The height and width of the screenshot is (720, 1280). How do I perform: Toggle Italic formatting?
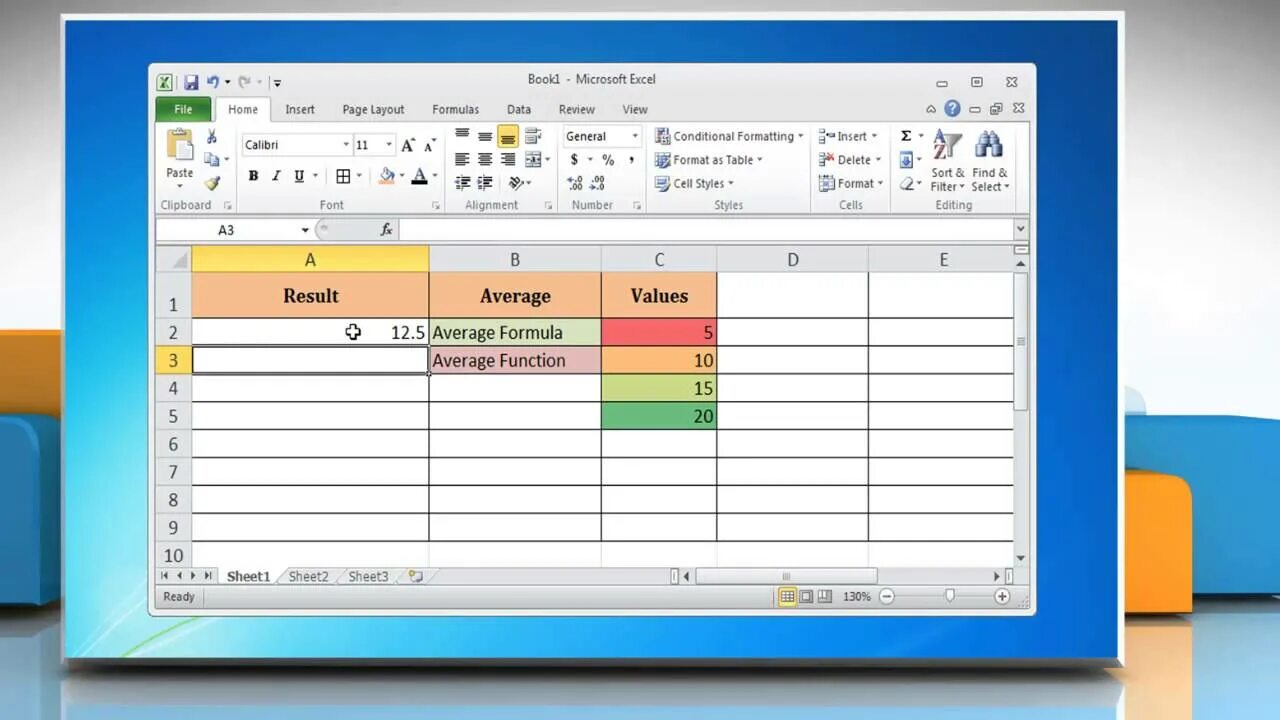coord(276,176)
